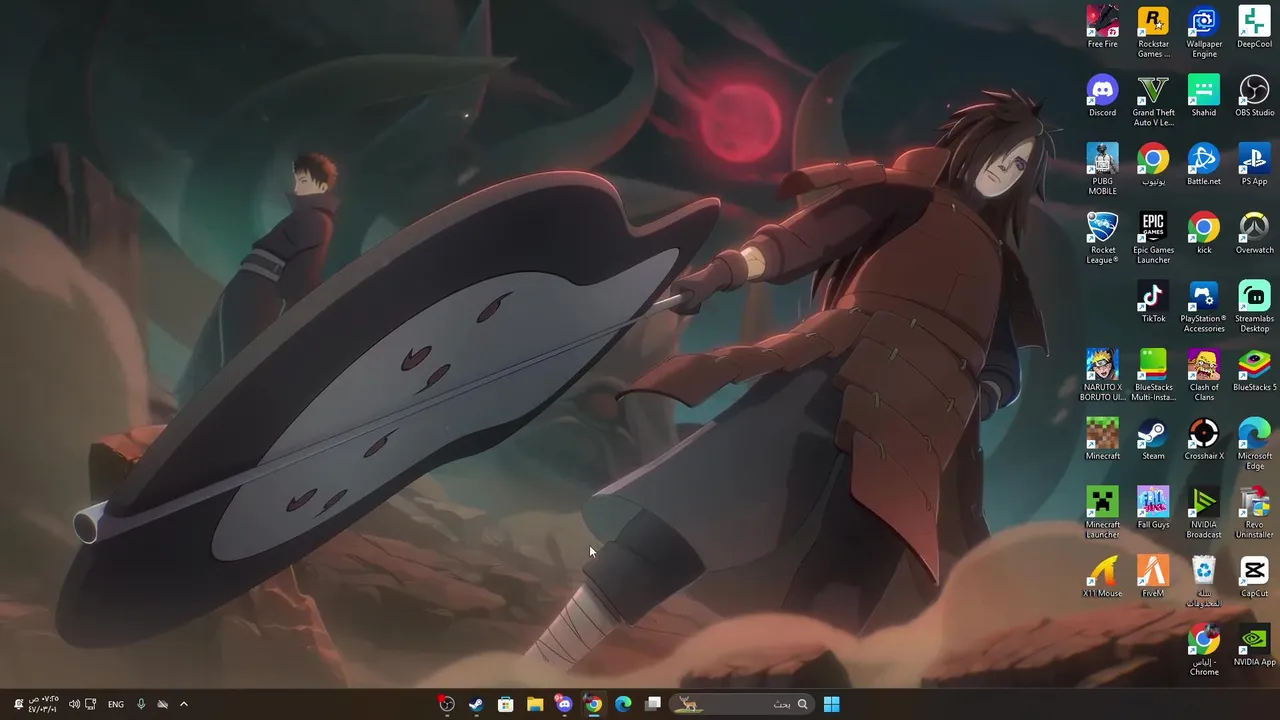The height and width of the screenshot is (720, 1280).
Task: Select the kick Chrome shortcut
Action: coord(1204,234)
